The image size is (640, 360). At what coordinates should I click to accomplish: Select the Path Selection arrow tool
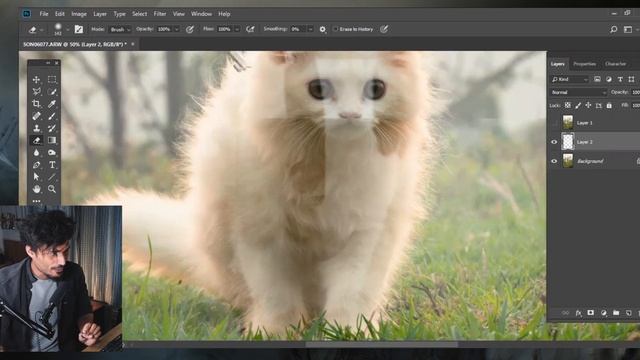(x=36, y=177)
